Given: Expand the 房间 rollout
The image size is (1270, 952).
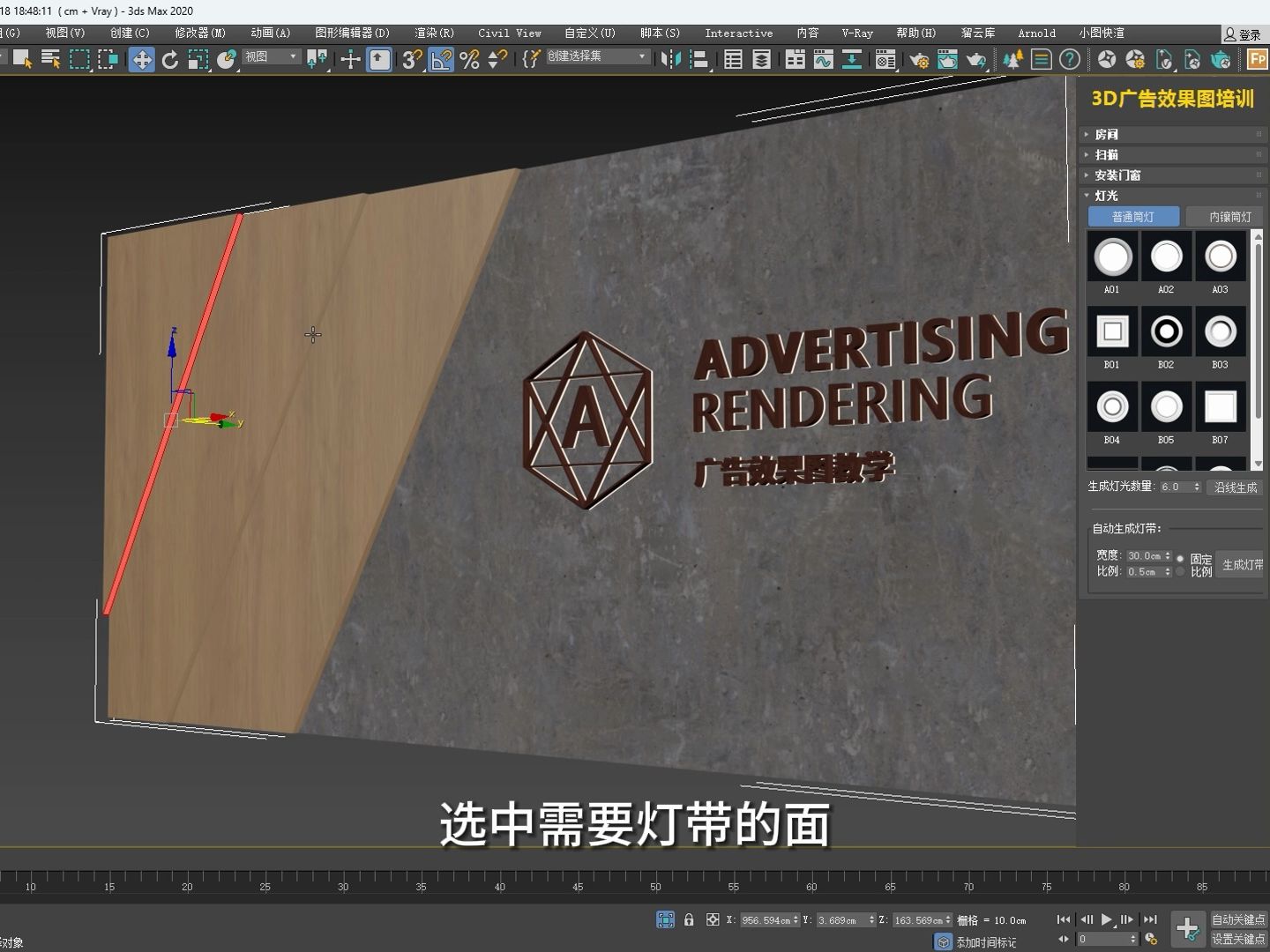Looking at the screenshot, I should click(x=1174, y=134).
